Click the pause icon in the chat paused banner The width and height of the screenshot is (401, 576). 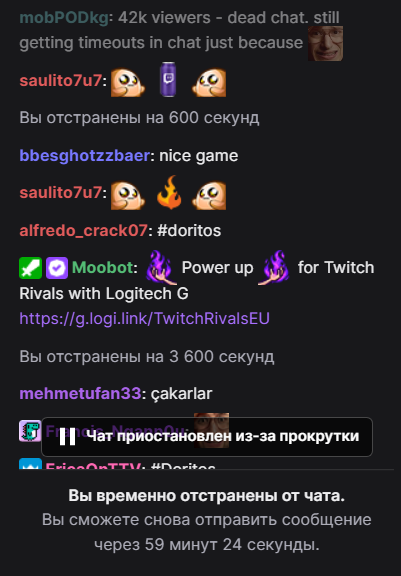click(x=68, y=437)
